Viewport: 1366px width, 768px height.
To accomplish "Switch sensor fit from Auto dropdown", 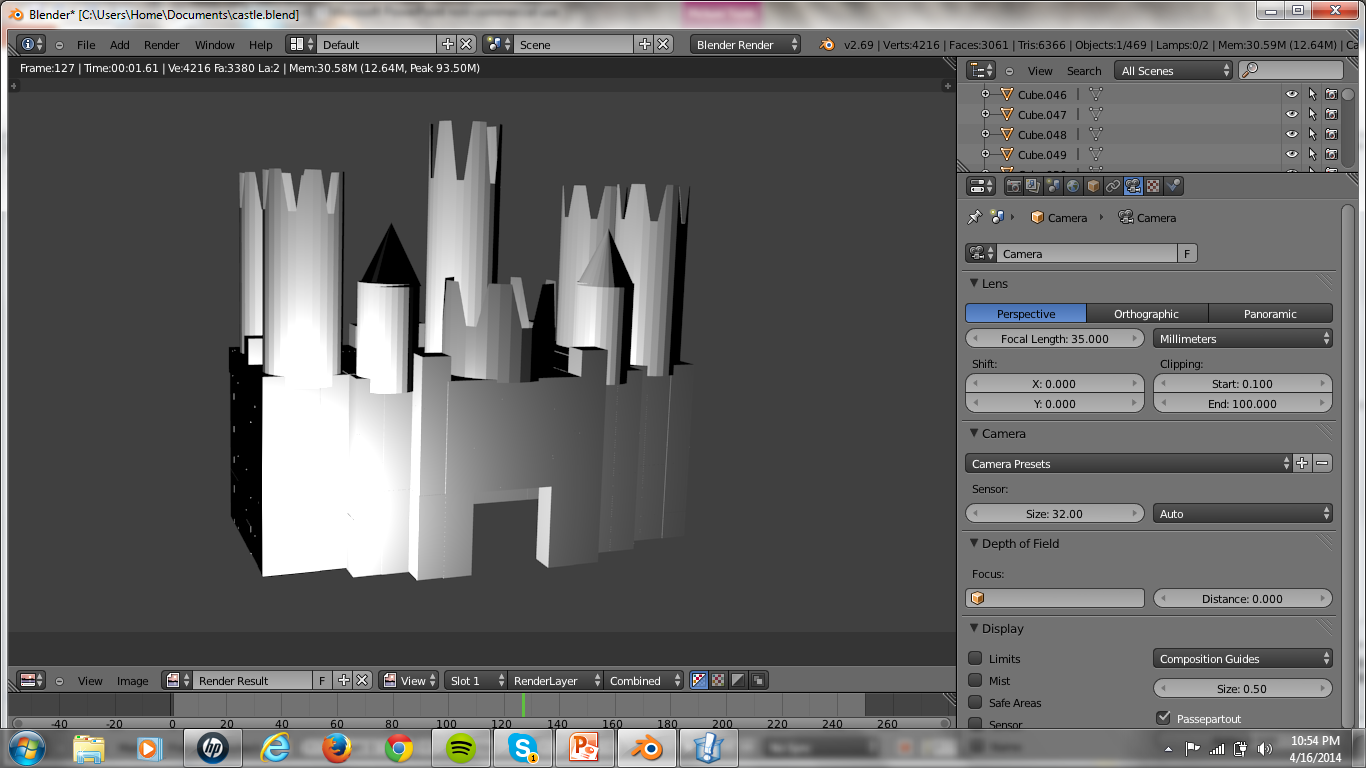I will click(x=1242, y=512).
